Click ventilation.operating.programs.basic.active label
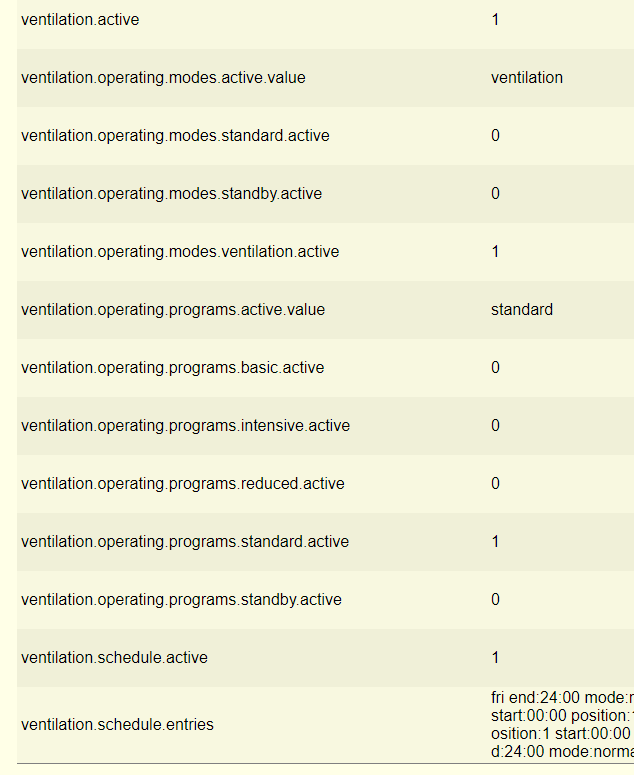 pyautogui.click(x=172, y=368)
